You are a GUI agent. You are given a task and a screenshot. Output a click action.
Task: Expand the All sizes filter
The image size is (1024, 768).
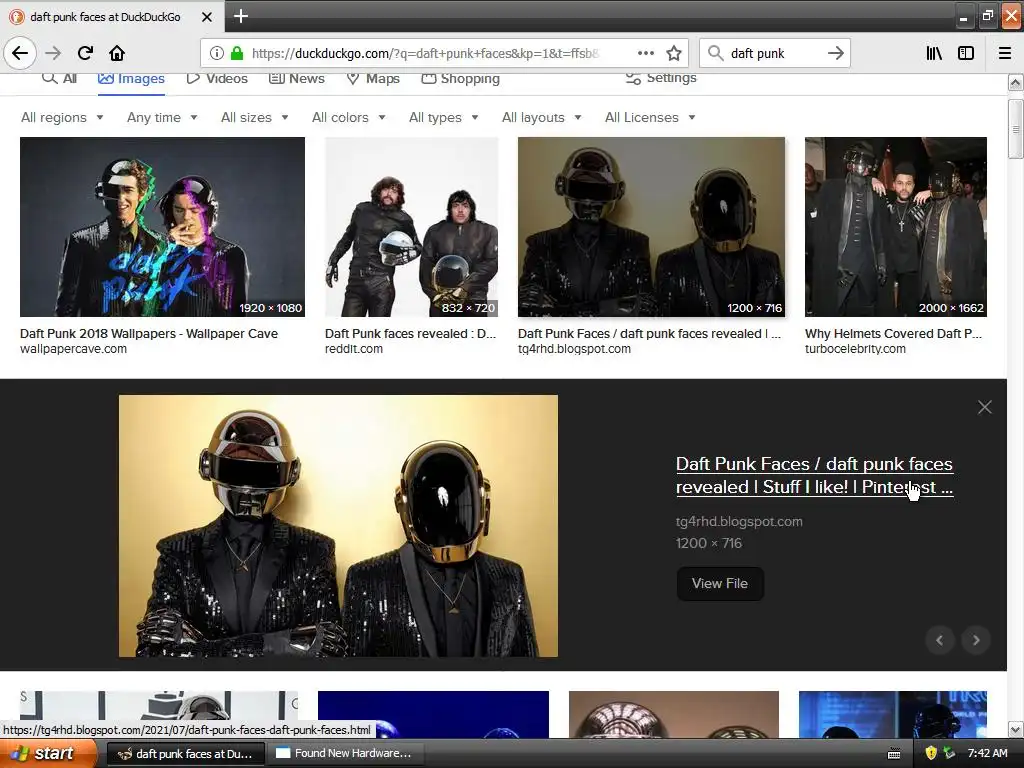pyautogui.click(x=255, y=118)
